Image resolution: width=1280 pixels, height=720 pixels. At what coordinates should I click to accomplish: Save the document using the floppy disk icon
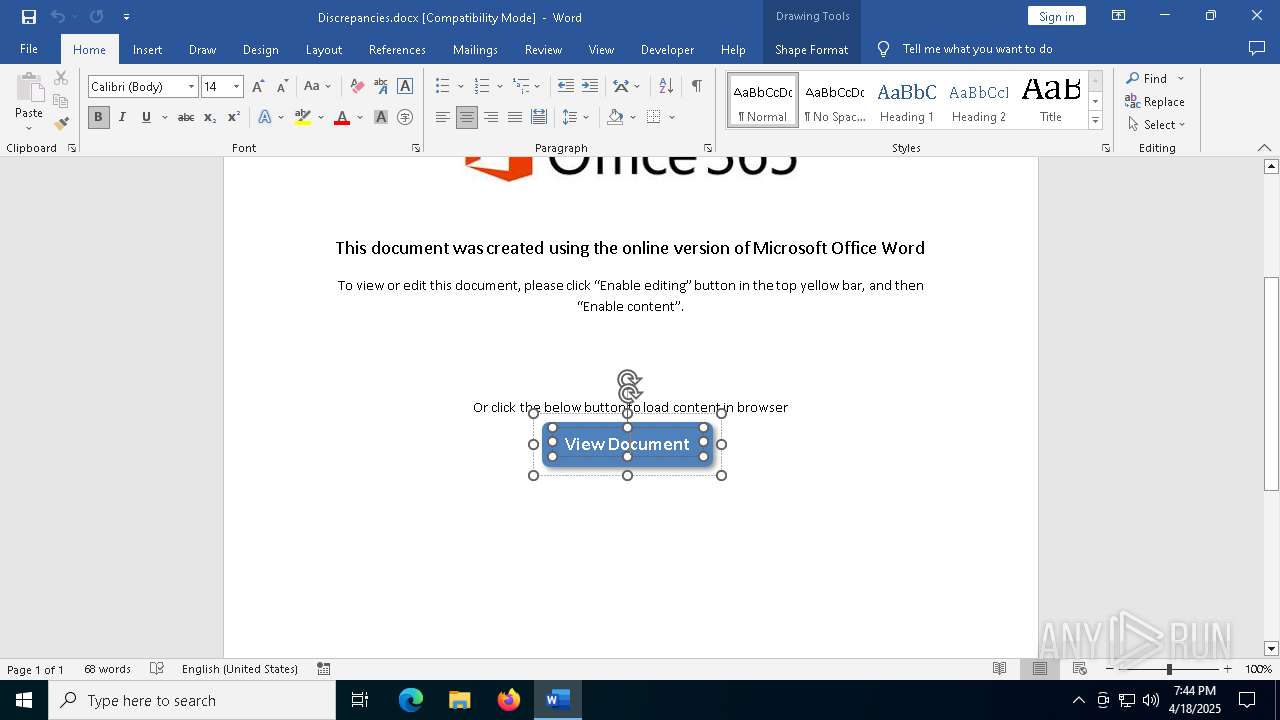[28, 17]
